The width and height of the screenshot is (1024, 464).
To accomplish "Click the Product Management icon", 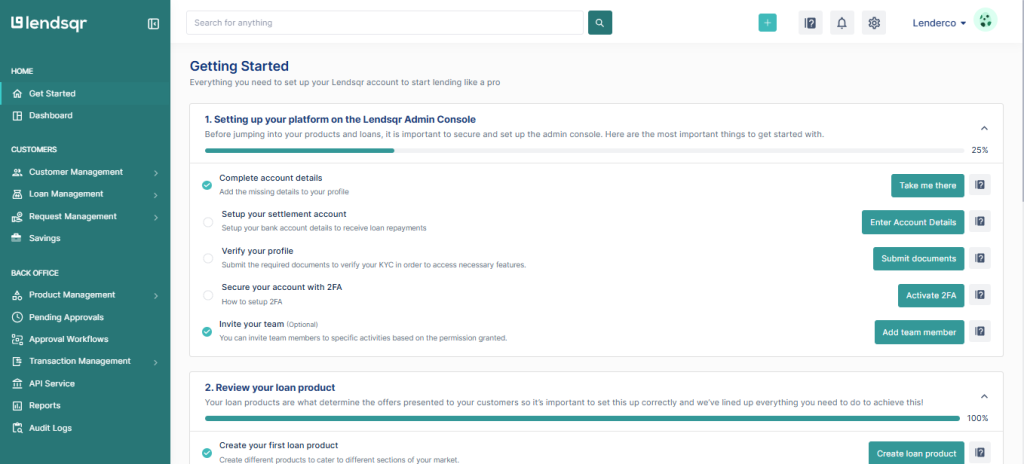I will 17,295.
